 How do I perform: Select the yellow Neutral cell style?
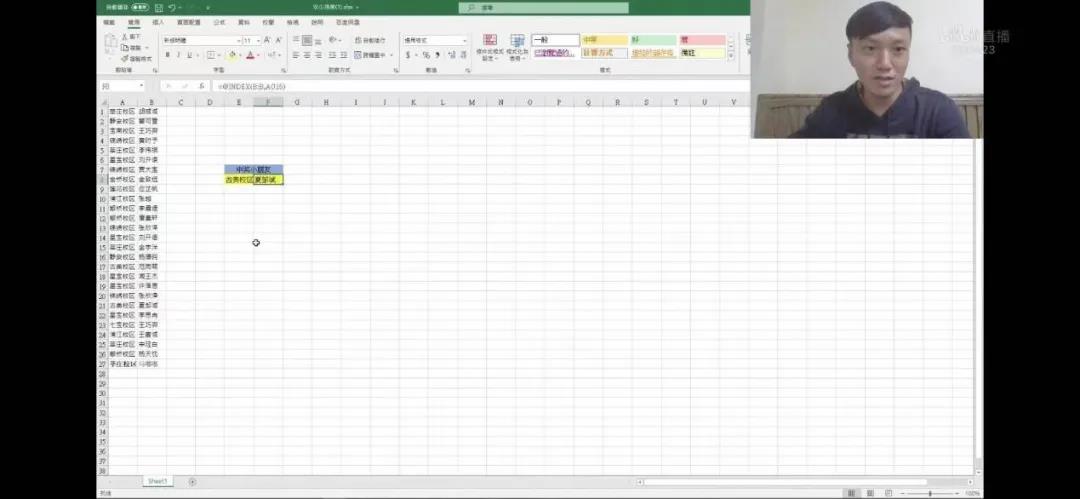(605, 40)
